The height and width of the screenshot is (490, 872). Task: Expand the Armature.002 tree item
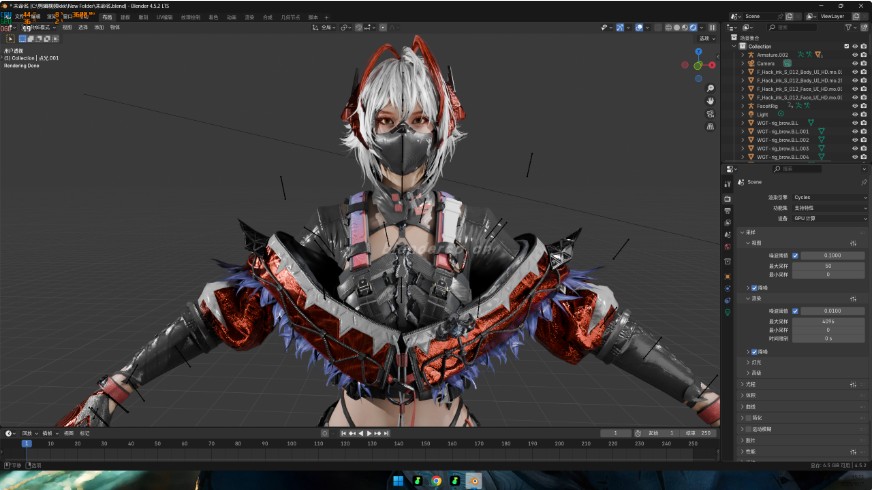[742, 54]
